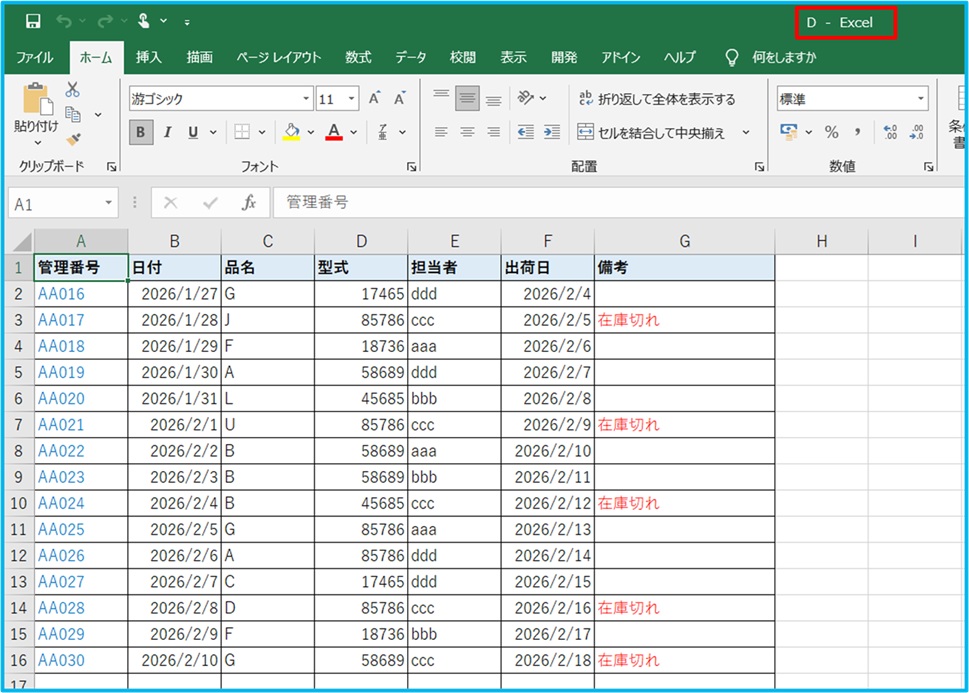Click the AA016 link in cell A2
The image size is (969, 693).
(x=61, y=294)
